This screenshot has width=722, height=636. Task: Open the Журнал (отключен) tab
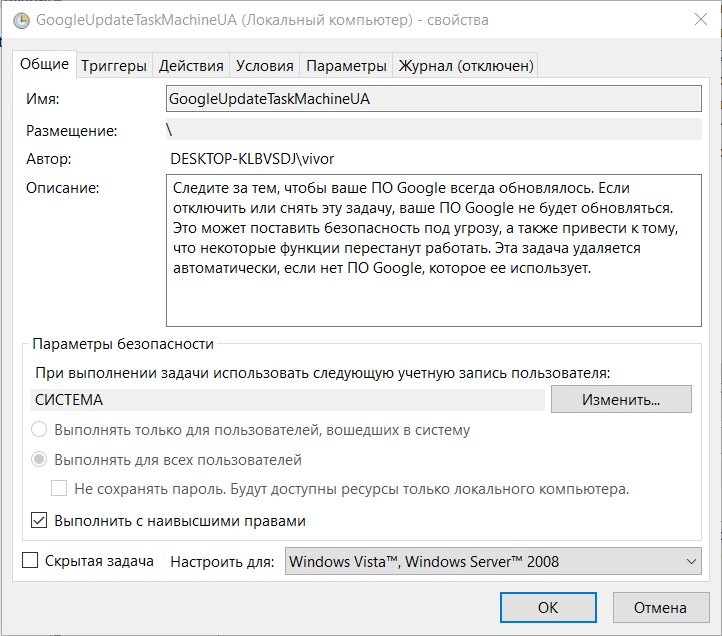(x=466, y=66)
